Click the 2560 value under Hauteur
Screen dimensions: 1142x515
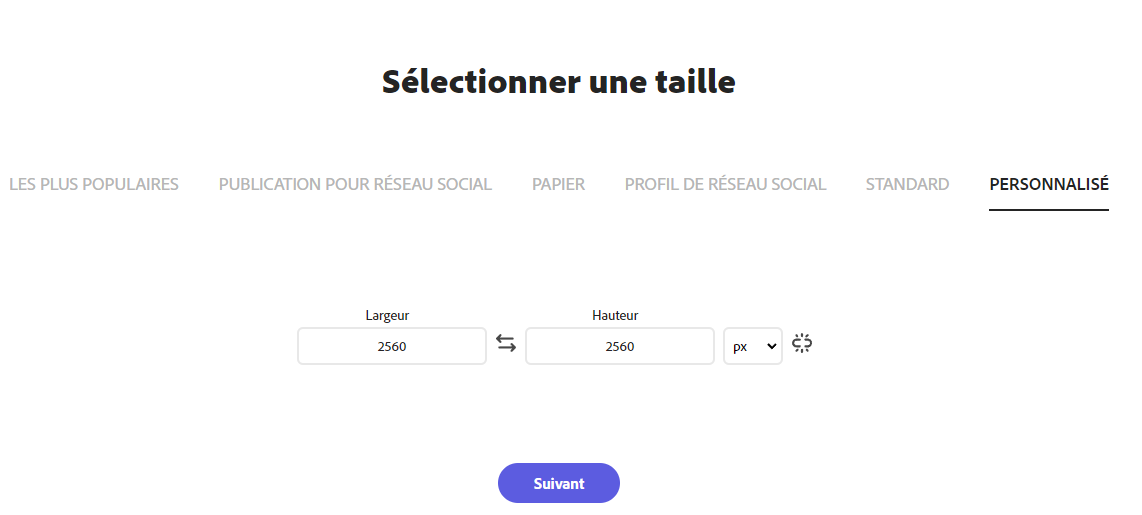pyautogui.click(x=620, y=347)
